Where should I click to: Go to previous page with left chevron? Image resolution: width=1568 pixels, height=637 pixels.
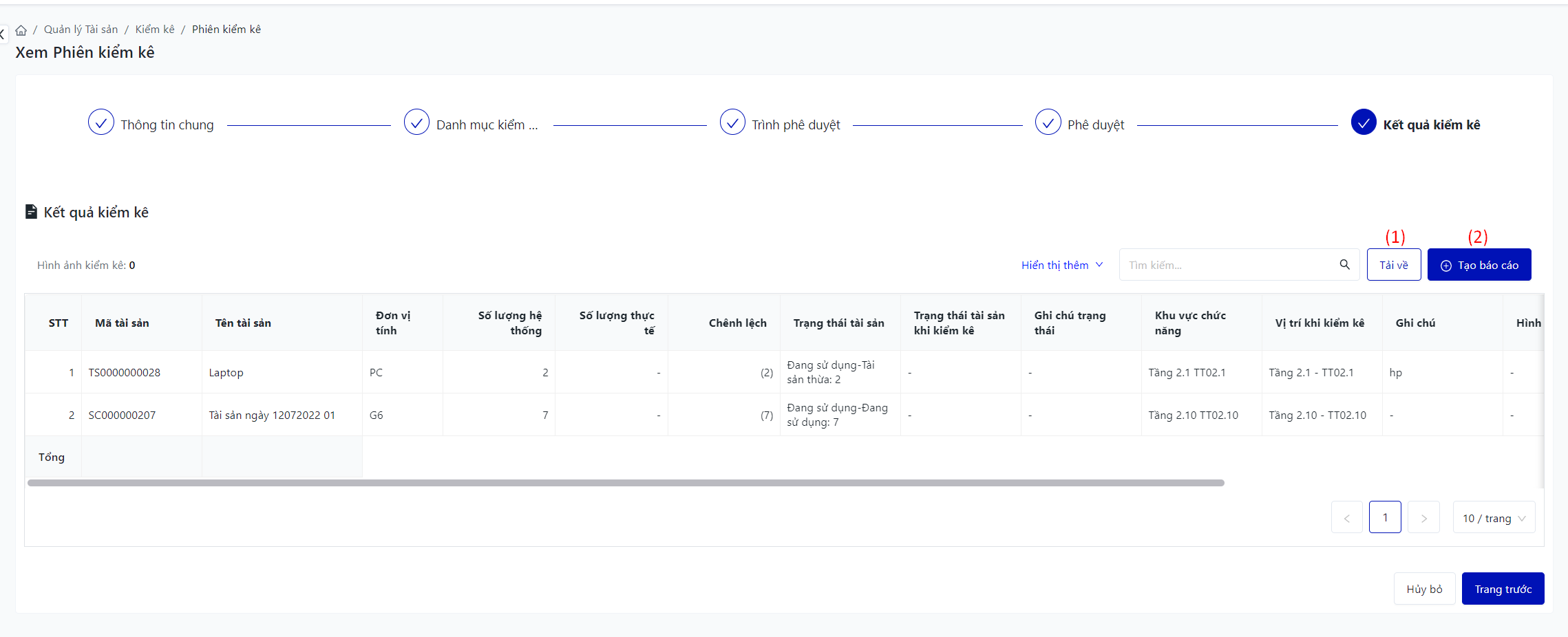point(1346,518)
